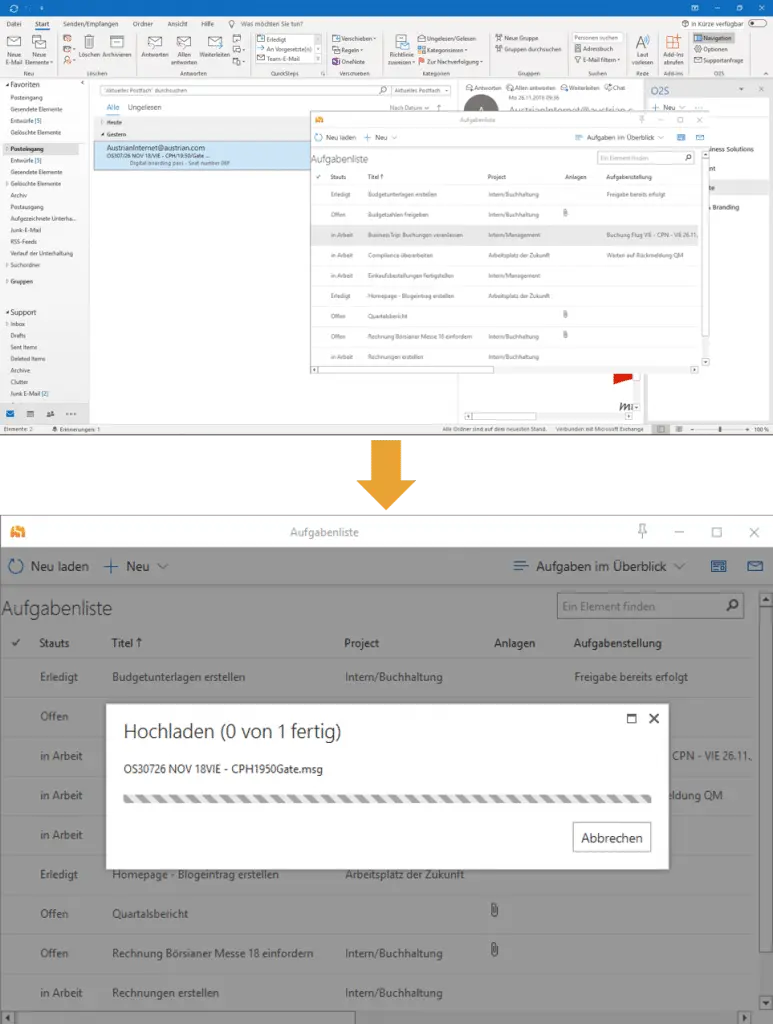Open the Ordner ribbon tab
Screen dimensions: 773x1024
(x=142, y=24)
